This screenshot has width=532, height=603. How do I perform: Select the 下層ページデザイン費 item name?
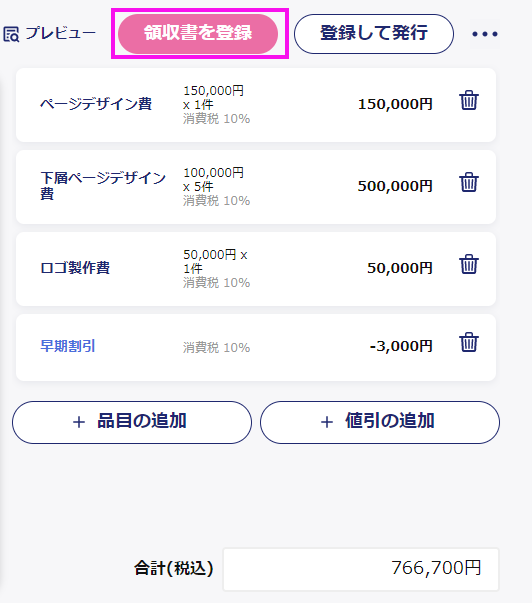pos(103,186)
